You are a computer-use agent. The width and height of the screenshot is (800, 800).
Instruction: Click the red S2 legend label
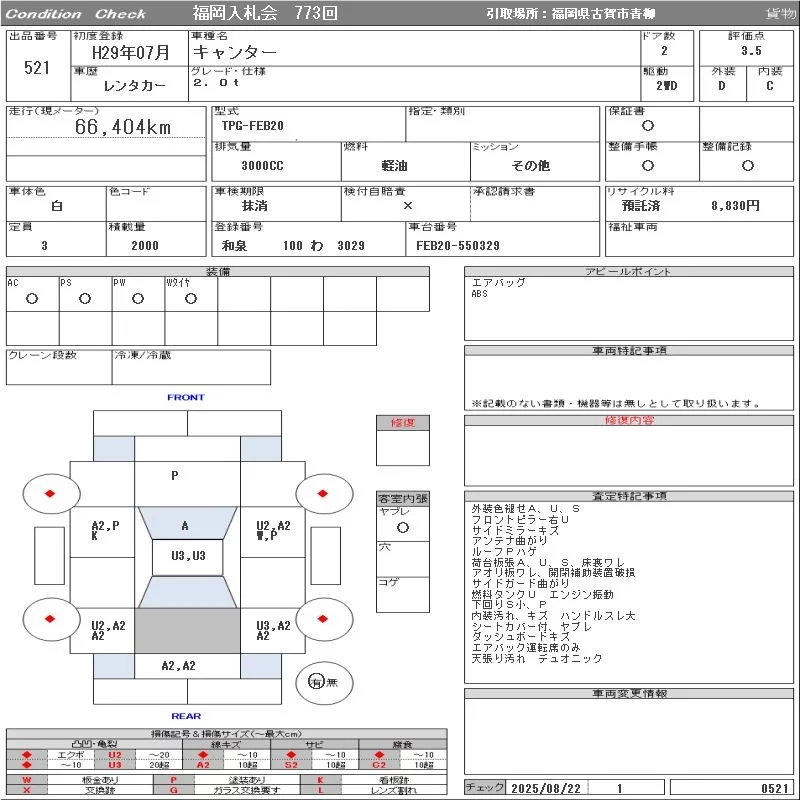click(x=291, y=765)
